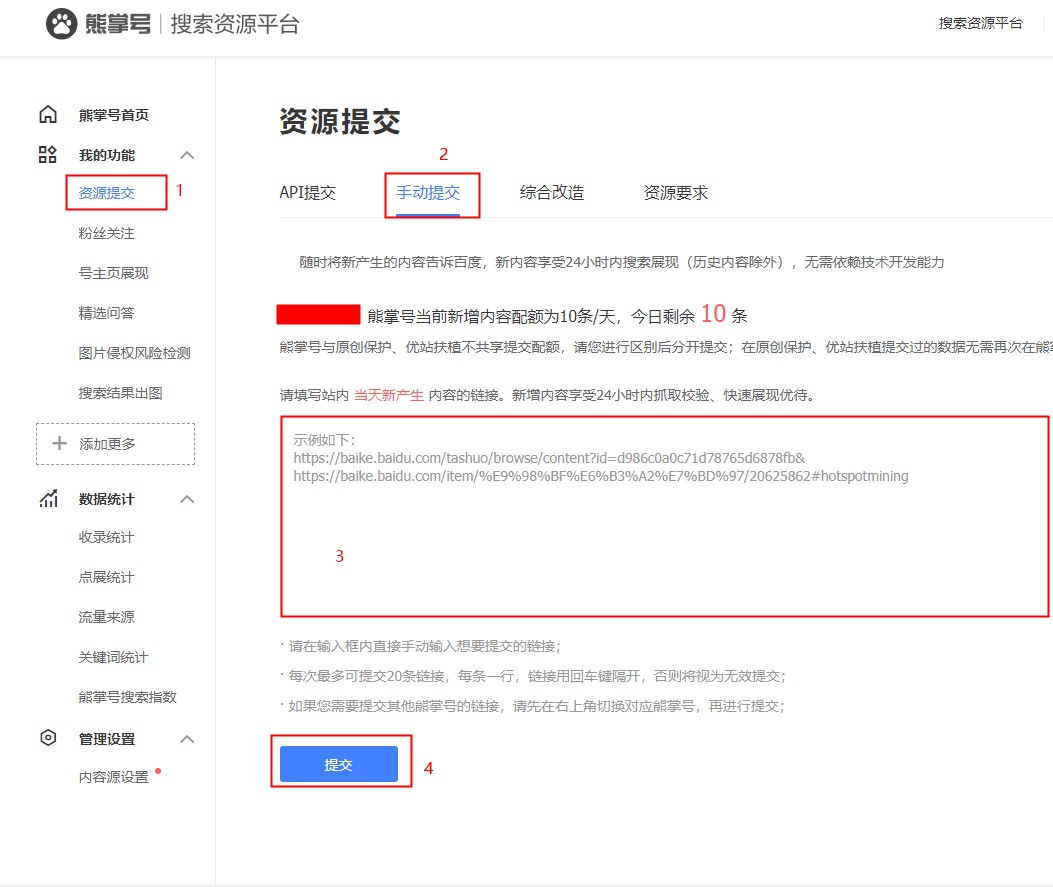This screenshot has width=1053, height=887.
Task: Click the 搜索资源平台 title beside the logo
Action: 235,24
